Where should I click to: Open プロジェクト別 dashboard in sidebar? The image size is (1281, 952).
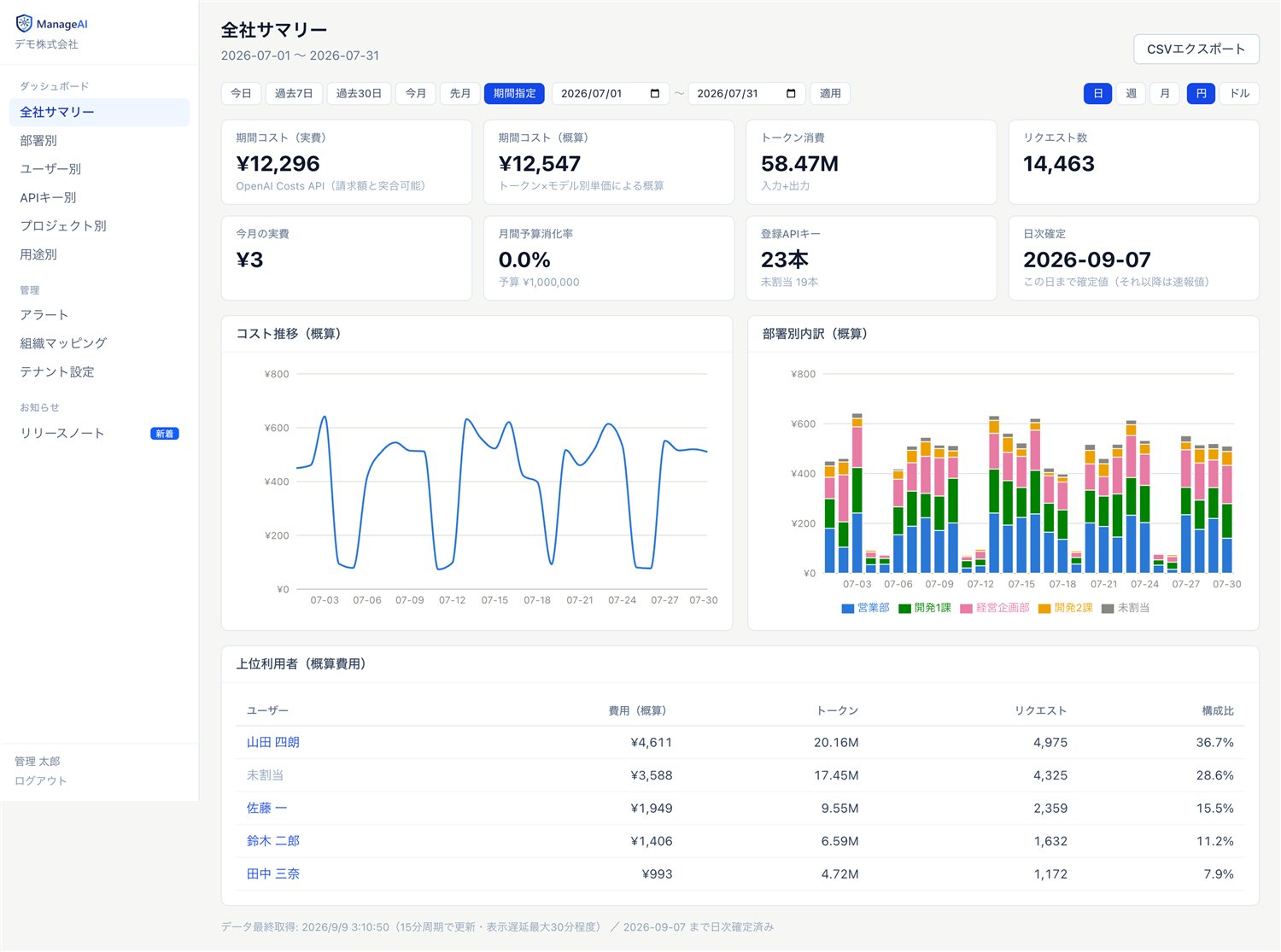tap(99, 226)
